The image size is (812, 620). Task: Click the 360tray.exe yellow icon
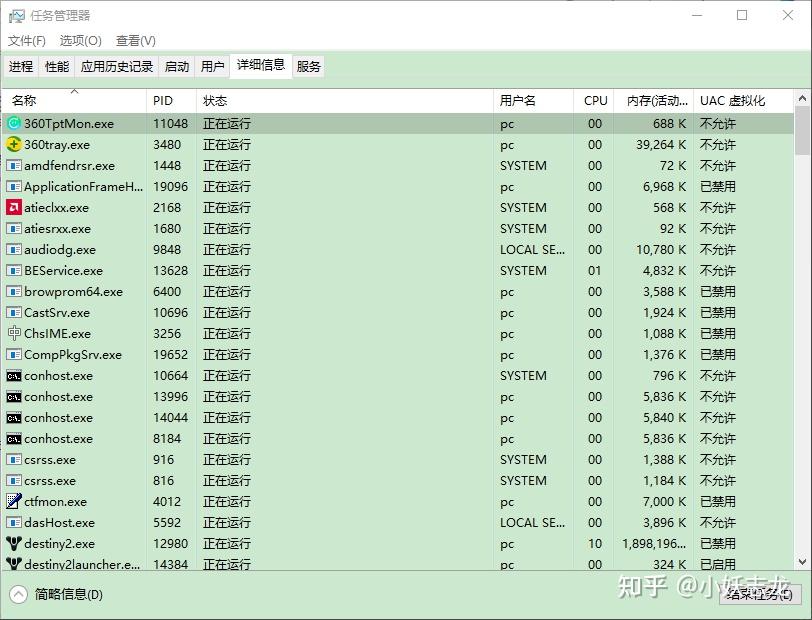(14, 145)
